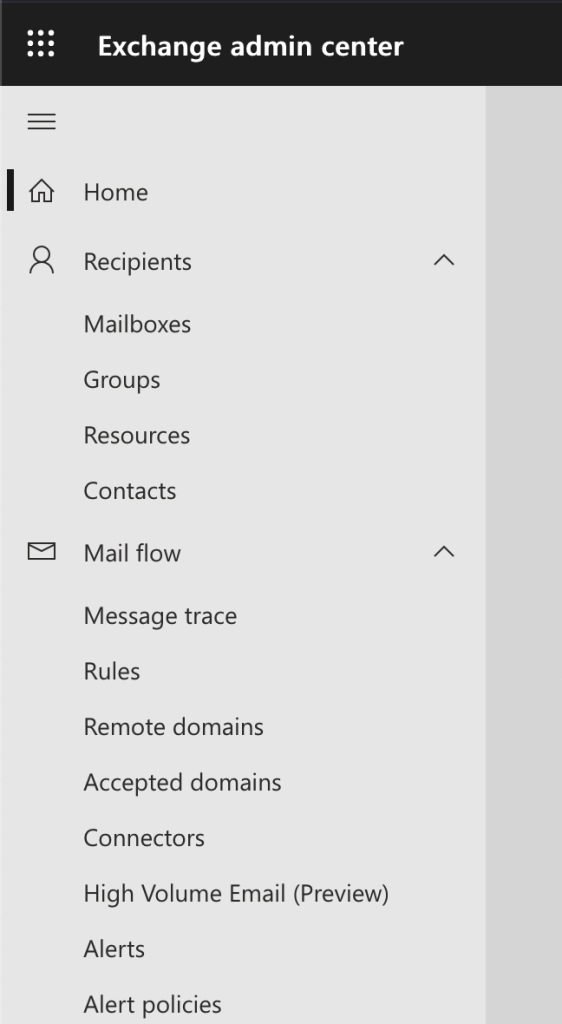Open Alert policies
This screenshot has width=562, height=1024.
coord(152,1004)
